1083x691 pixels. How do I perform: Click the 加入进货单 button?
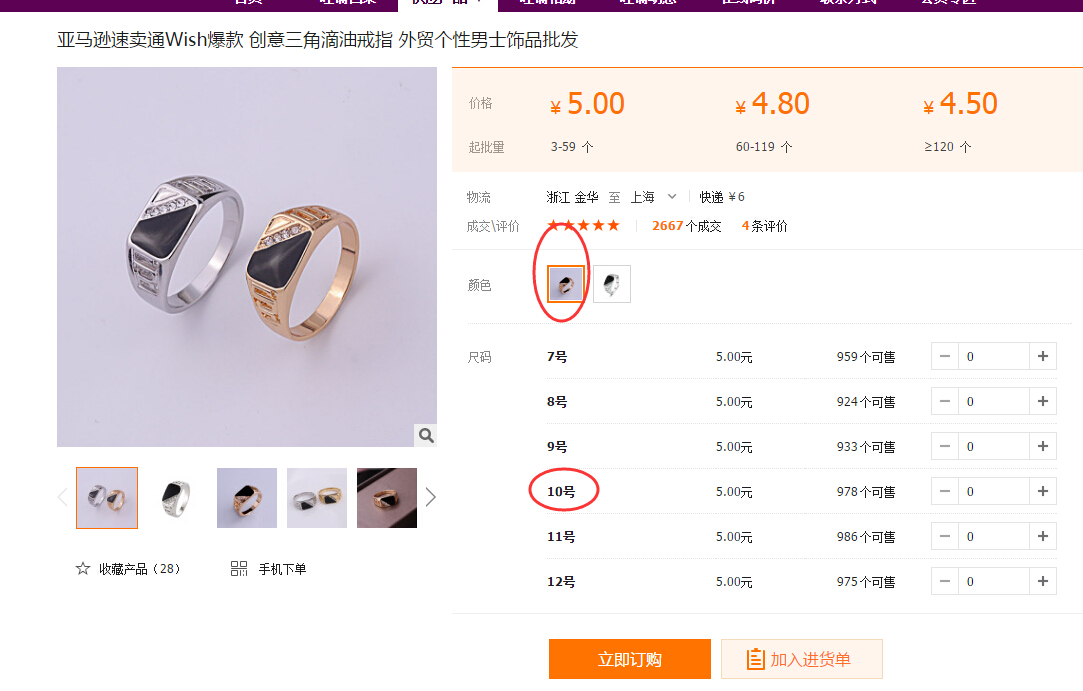click(x=802, y=659)
